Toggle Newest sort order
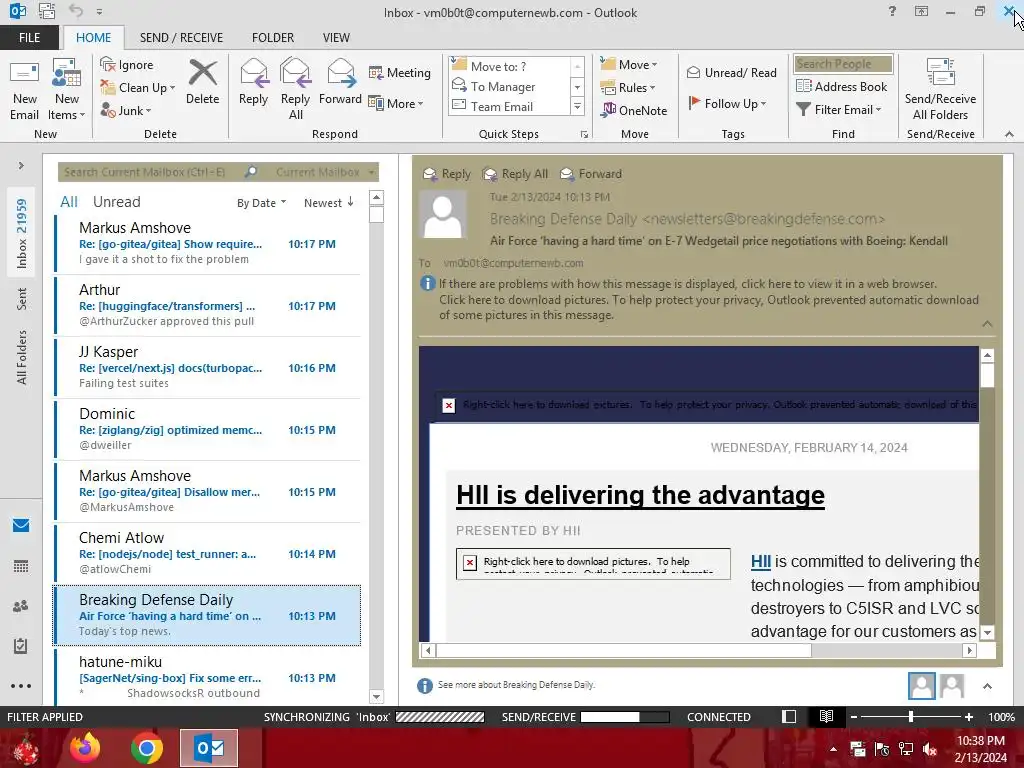 tap(328, 203)
